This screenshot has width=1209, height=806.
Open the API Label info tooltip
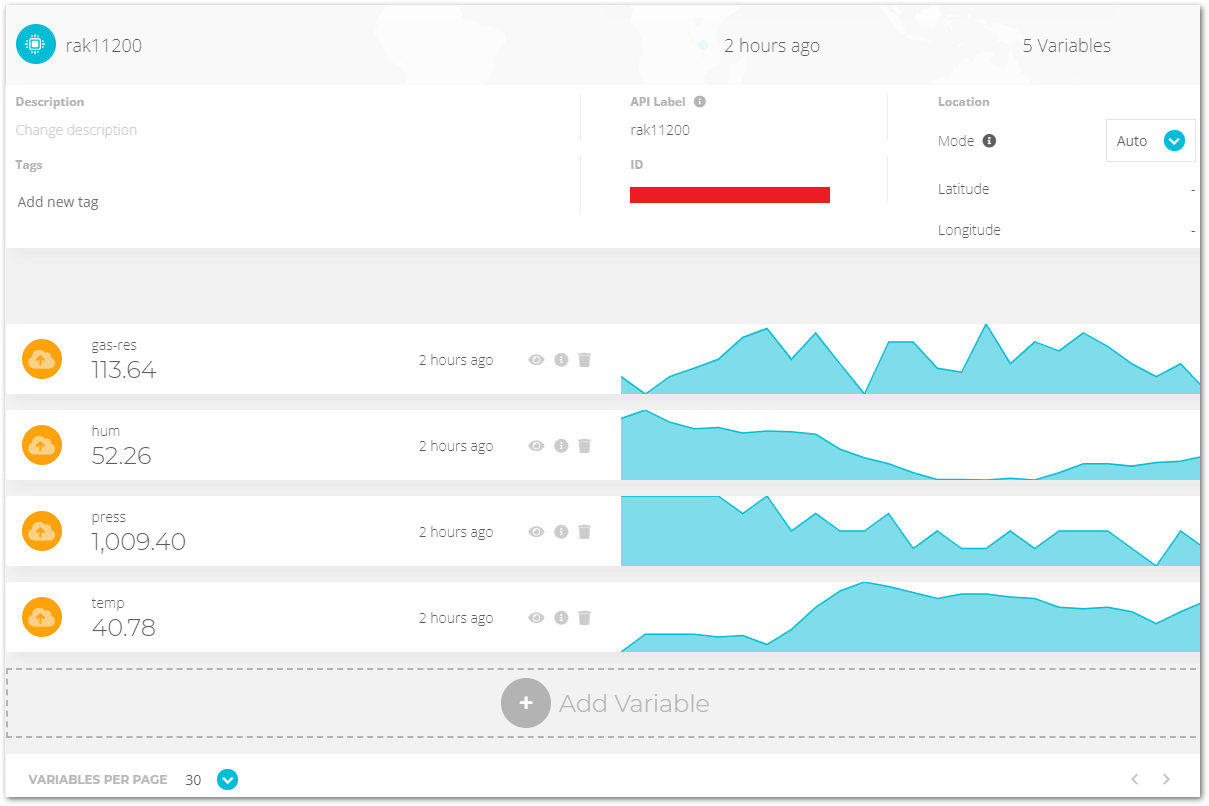point(699,101)
